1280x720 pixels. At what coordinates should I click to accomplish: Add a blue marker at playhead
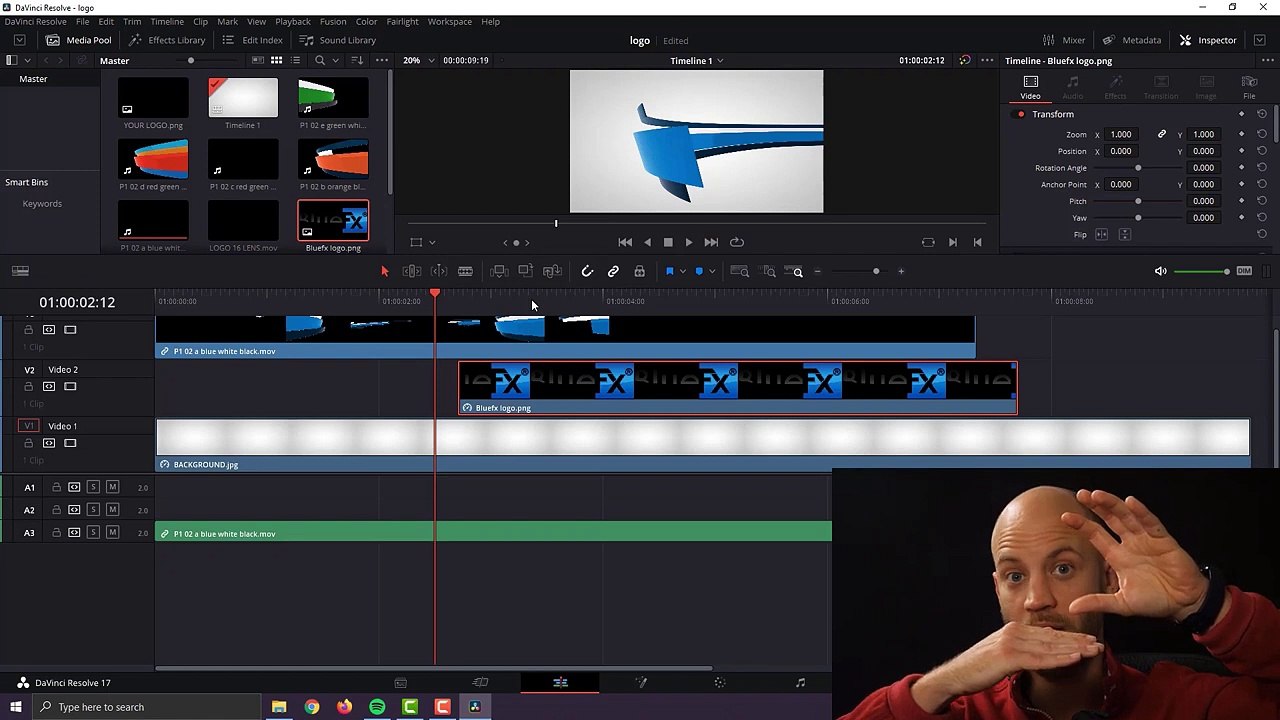tap(698, 271)
